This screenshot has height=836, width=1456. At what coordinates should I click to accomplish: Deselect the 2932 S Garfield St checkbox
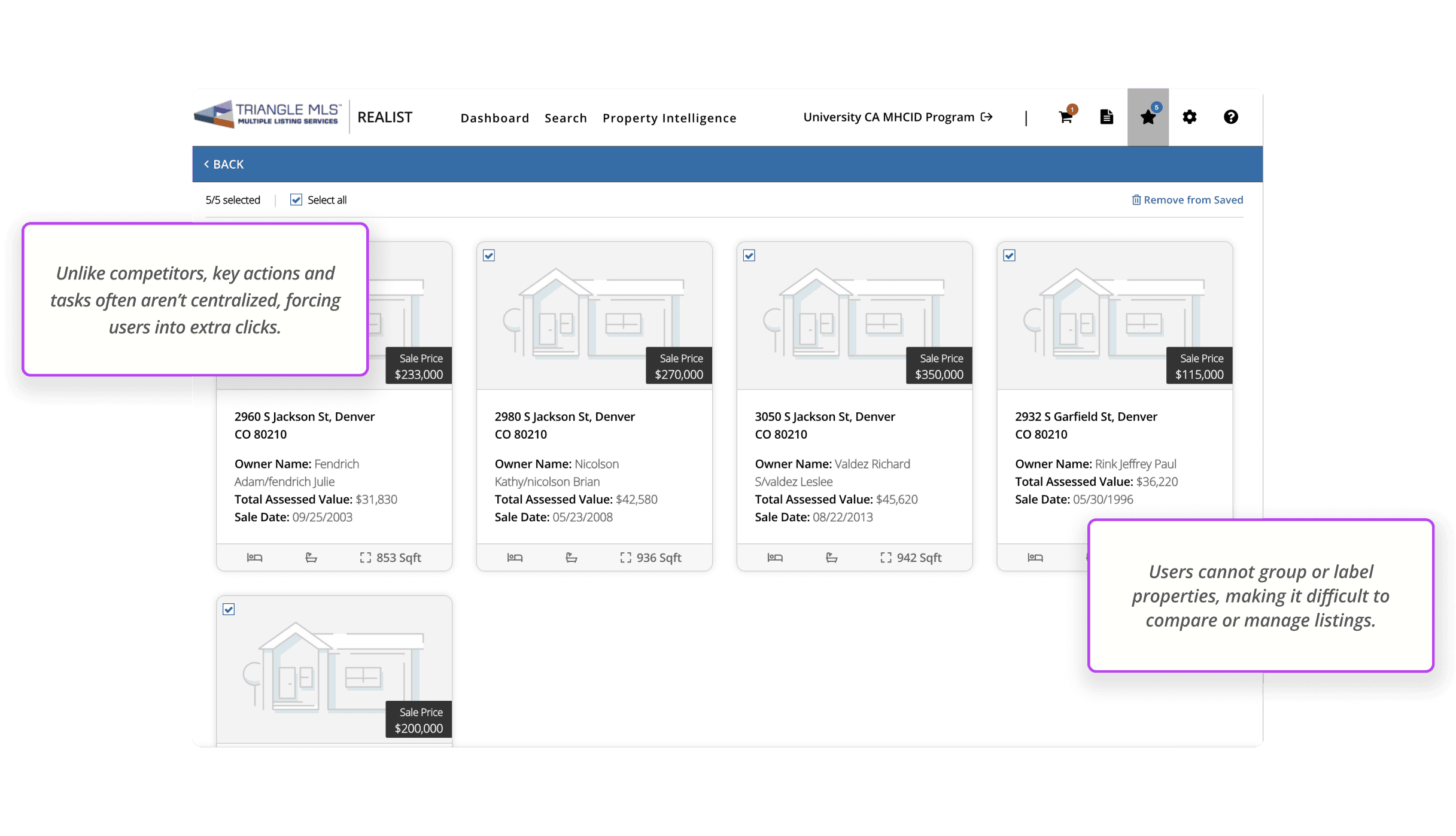[x=1009, y=256]
